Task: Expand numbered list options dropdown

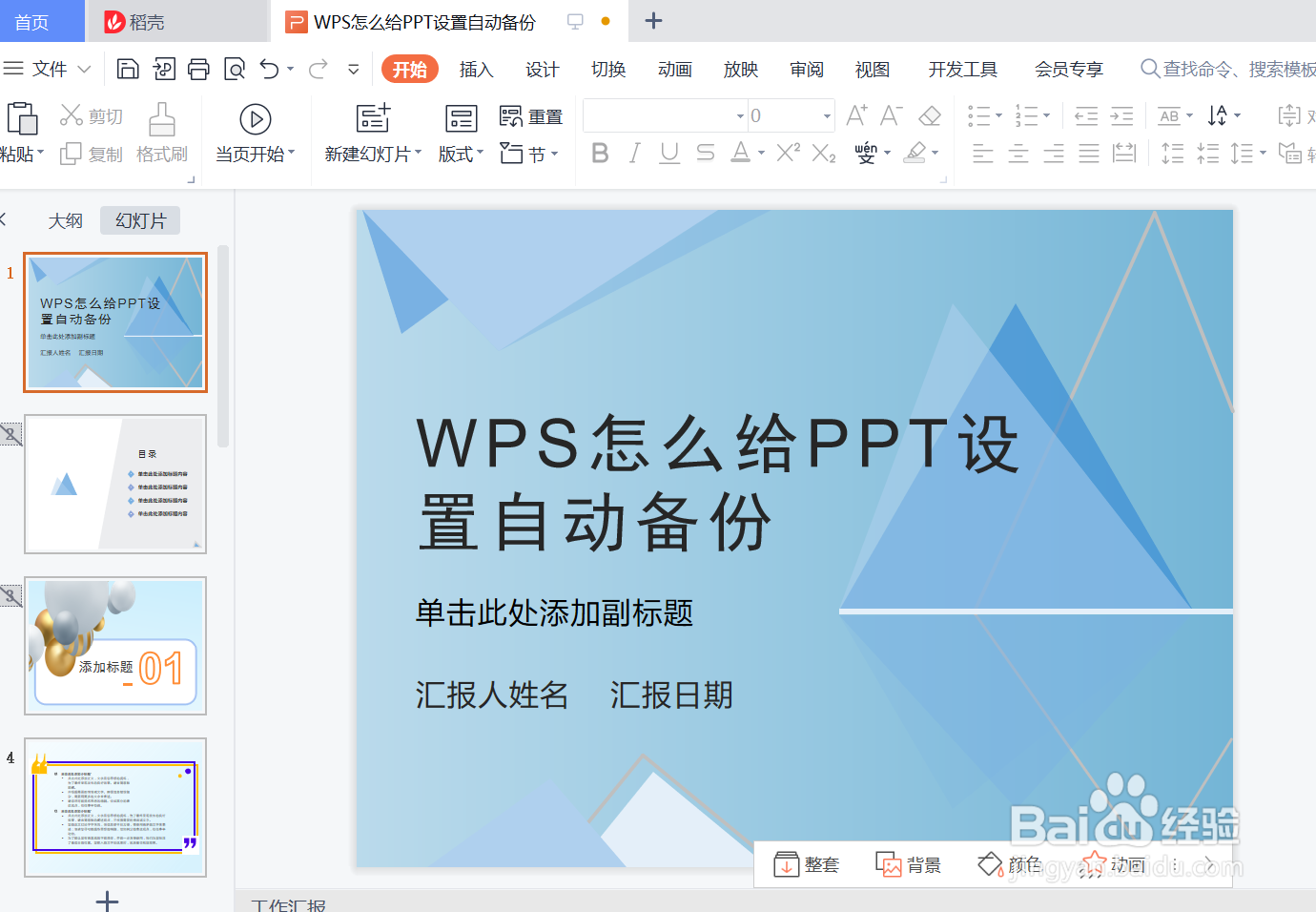Action: pos(1046,115)
